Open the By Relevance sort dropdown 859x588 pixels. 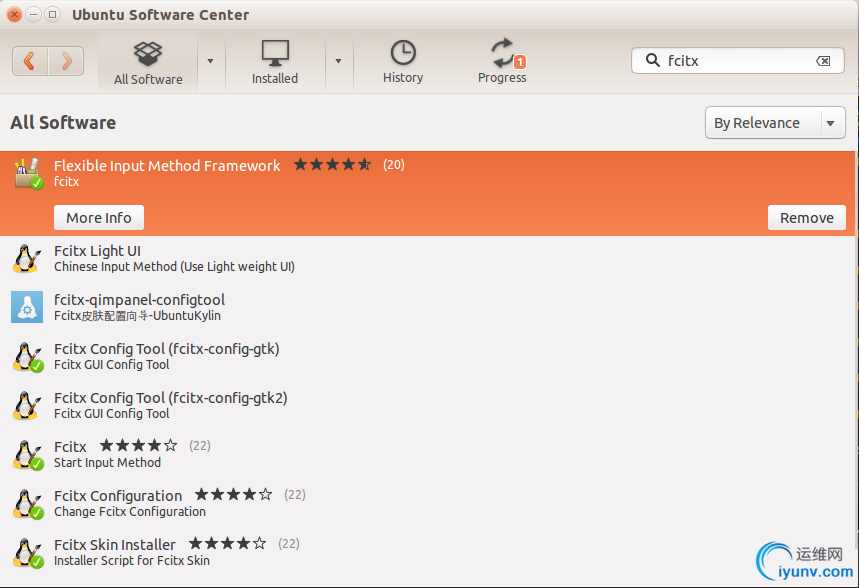(775, 123)
